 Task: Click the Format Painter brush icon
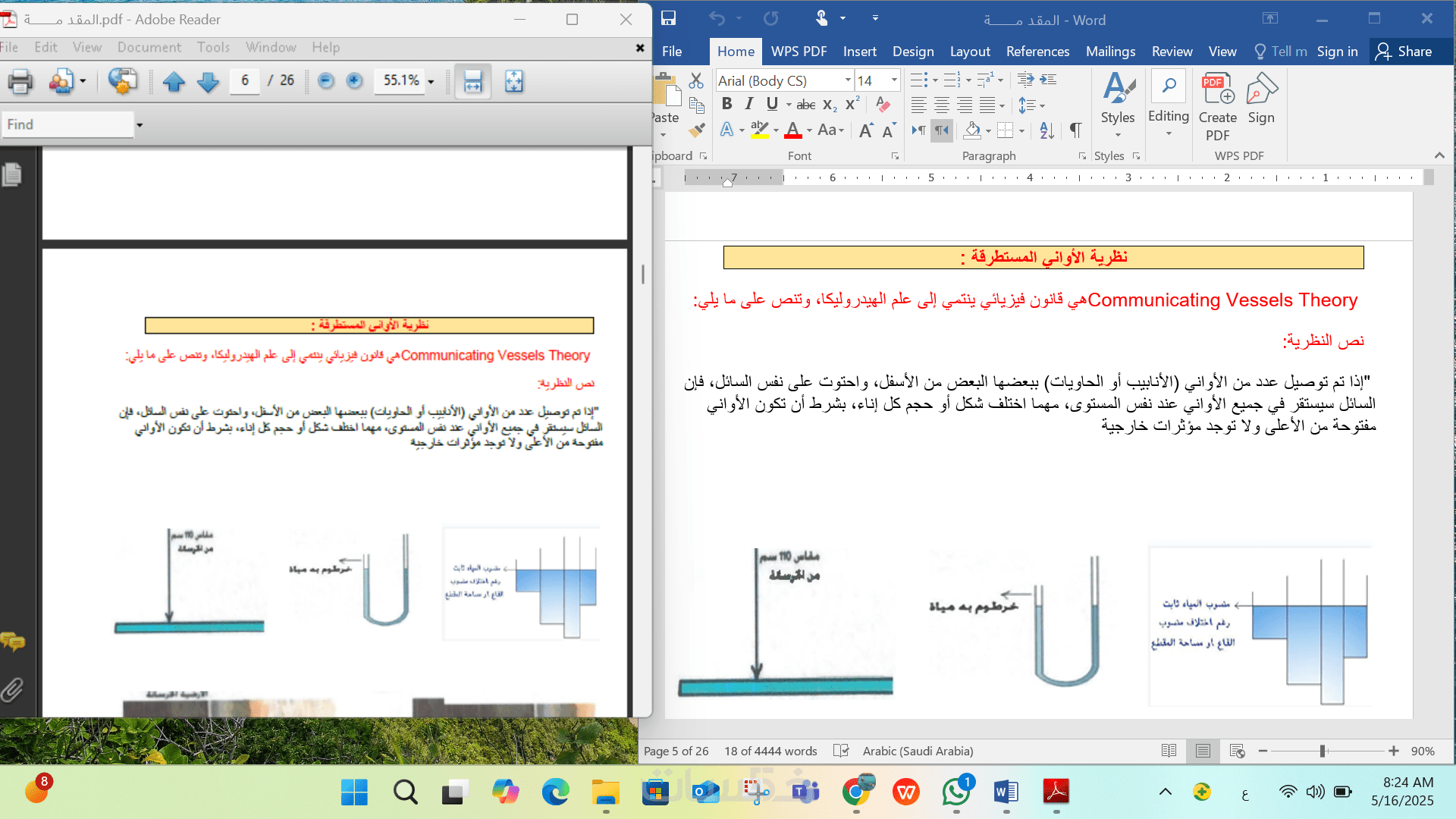pos(696,130)
